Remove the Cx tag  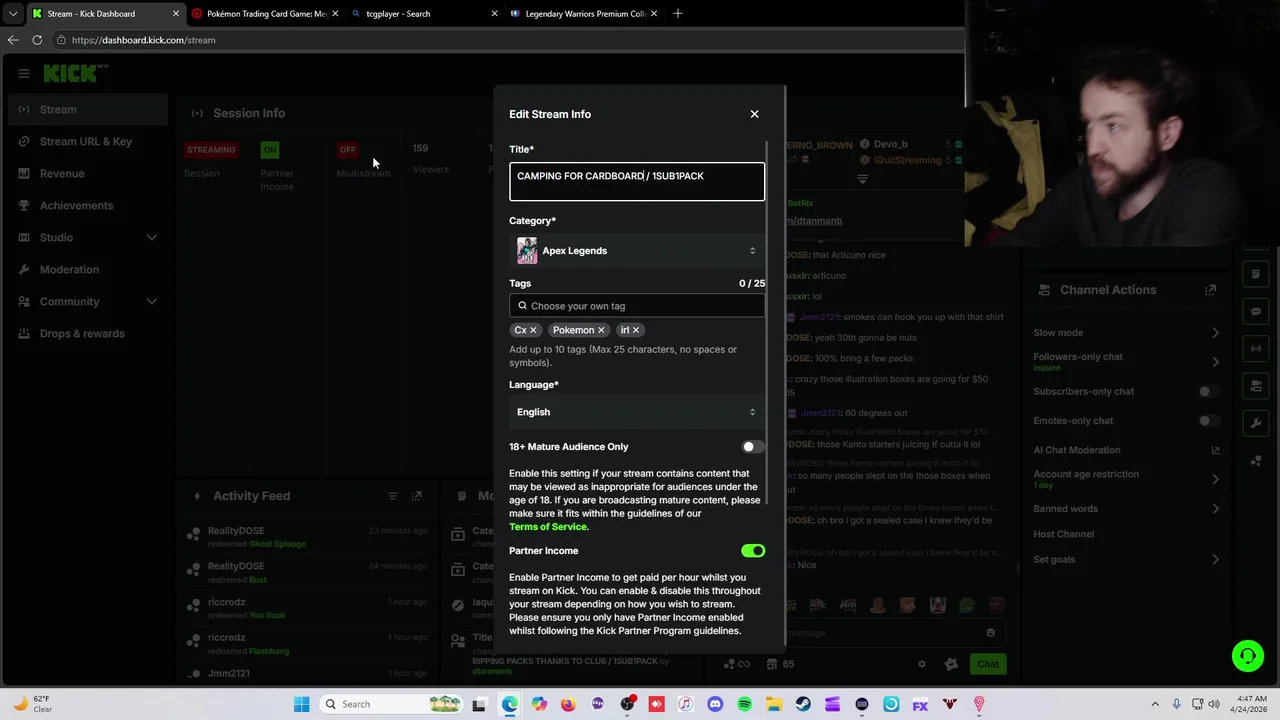(533, 330)
